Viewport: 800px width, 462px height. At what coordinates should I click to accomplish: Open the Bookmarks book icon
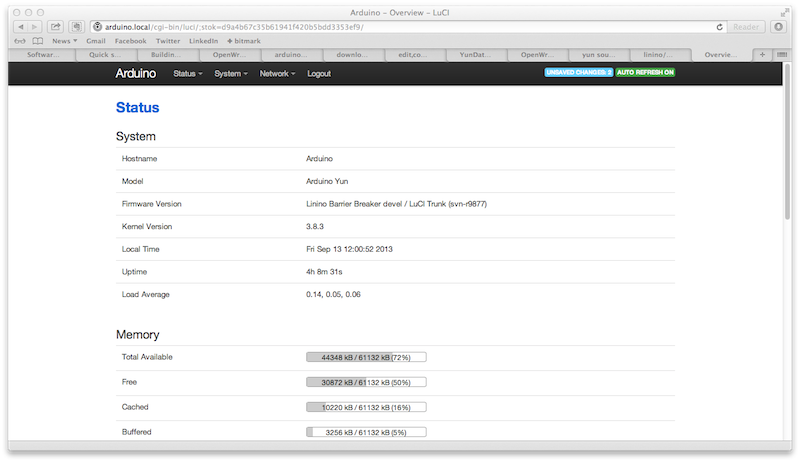pos(38,41)
